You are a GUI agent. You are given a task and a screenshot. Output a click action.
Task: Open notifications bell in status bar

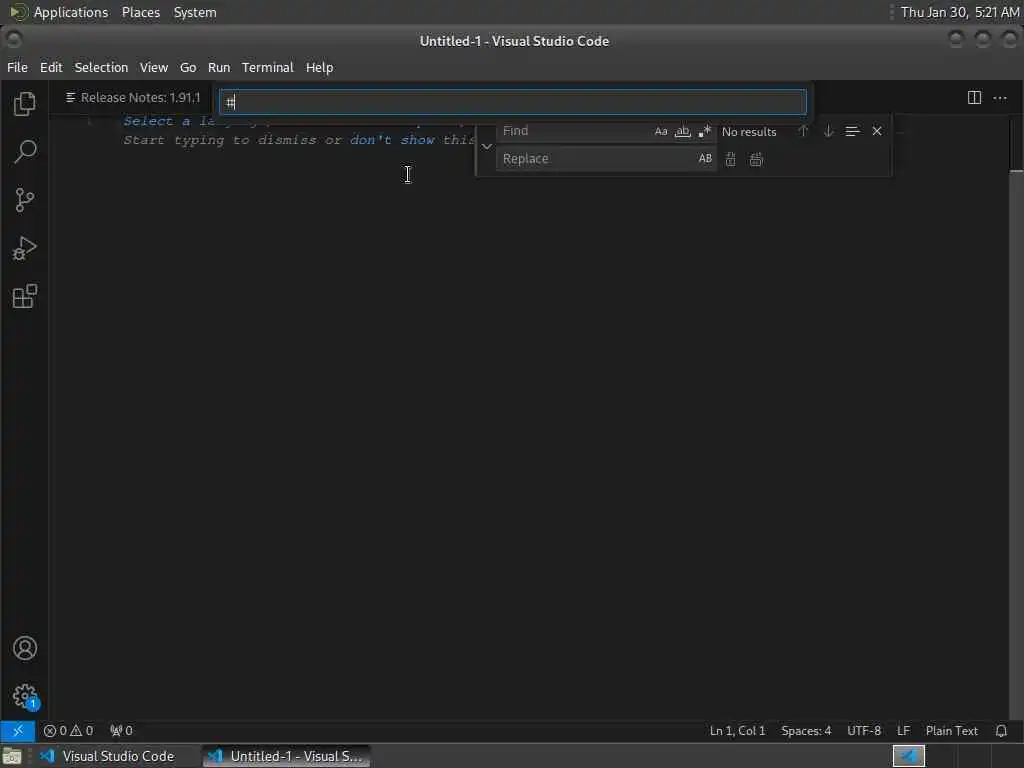coord(1001,731)
